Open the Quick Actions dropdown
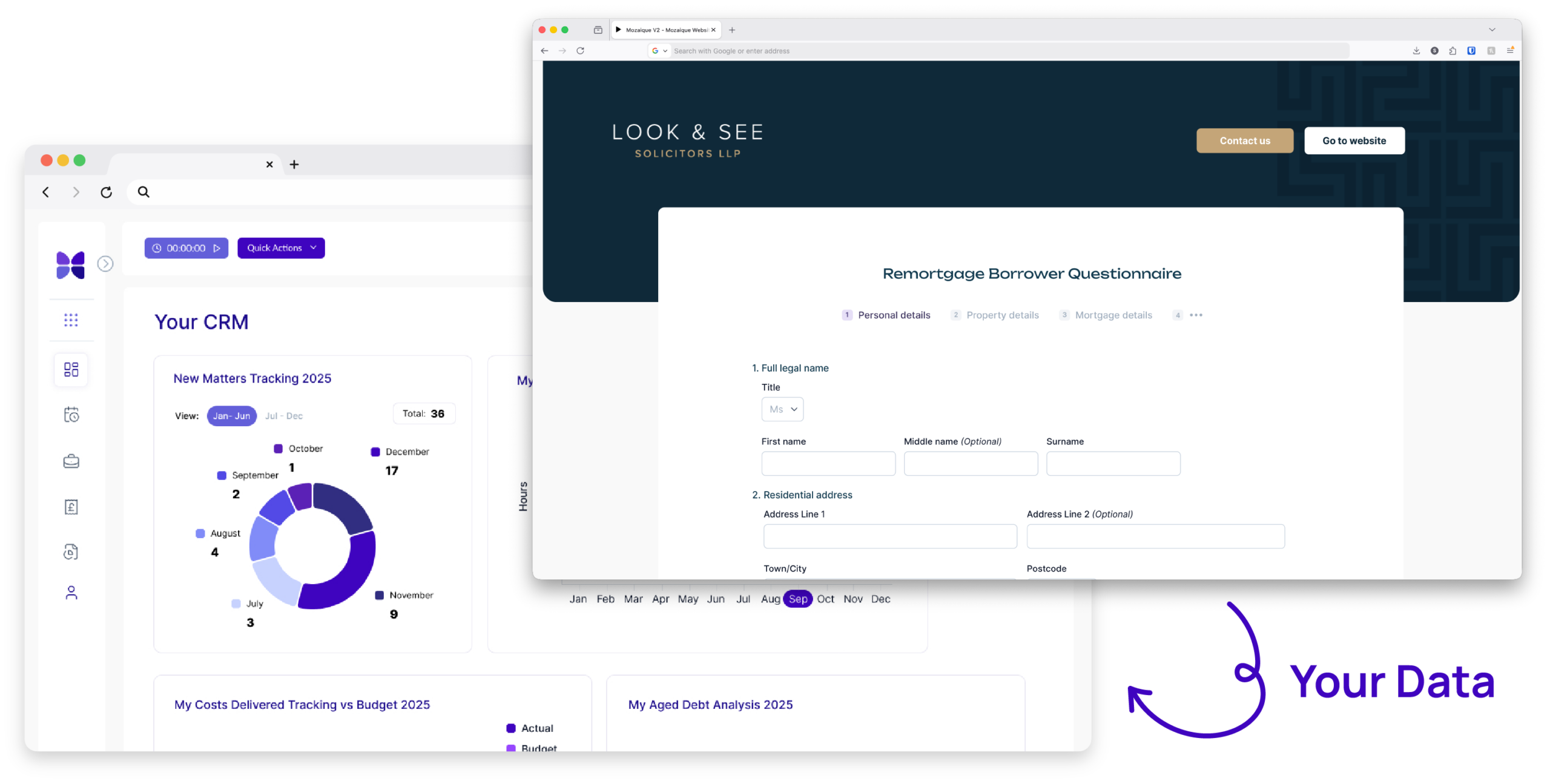The width and height of the screenshot is (1550, 784). [281, 248]
